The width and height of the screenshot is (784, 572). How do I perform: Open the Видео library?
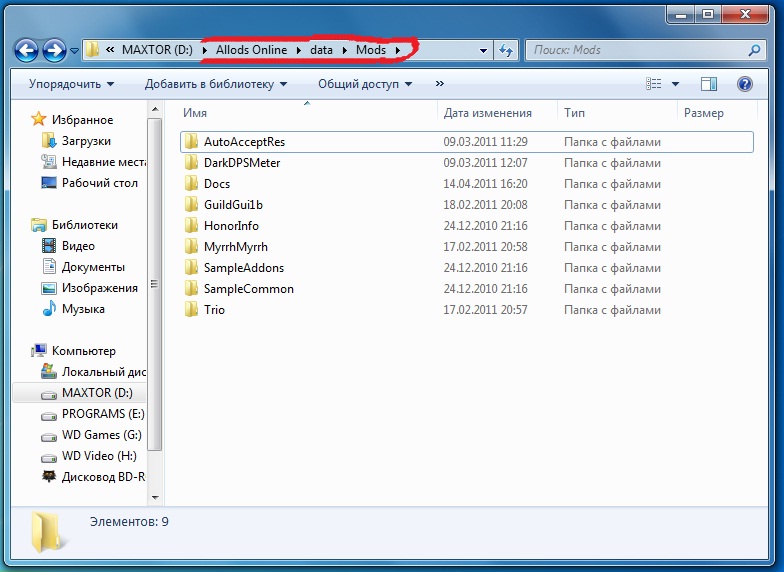click(68, 246)
